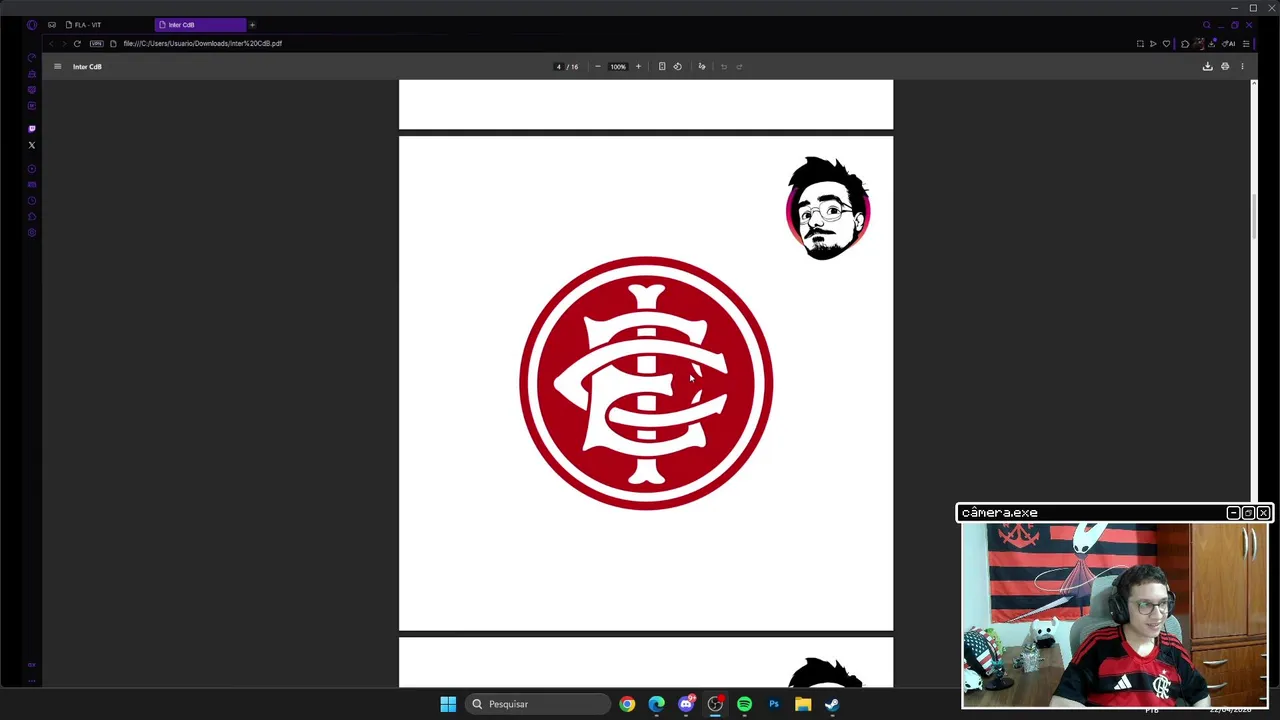The width and height of the screenshot is (1280, 720).
Task: Open sidebar settings gear icon
Action: (32, 233)
